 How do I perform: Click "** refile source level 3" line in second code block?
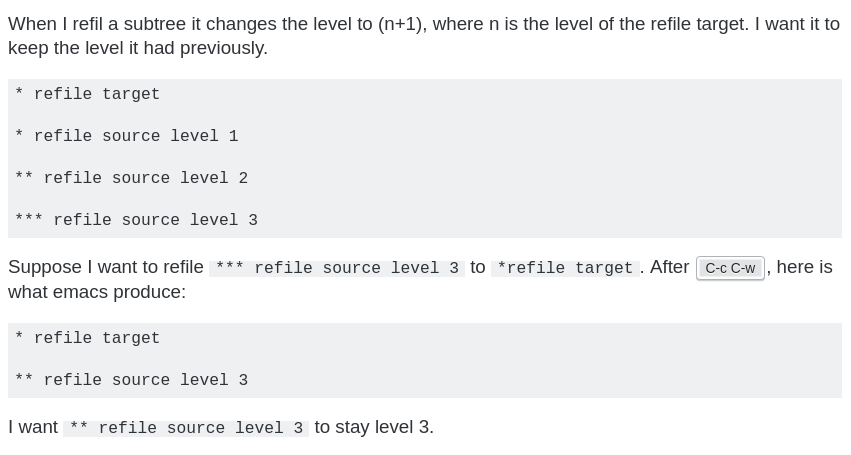pyautogui.click(x=132, y=381)
